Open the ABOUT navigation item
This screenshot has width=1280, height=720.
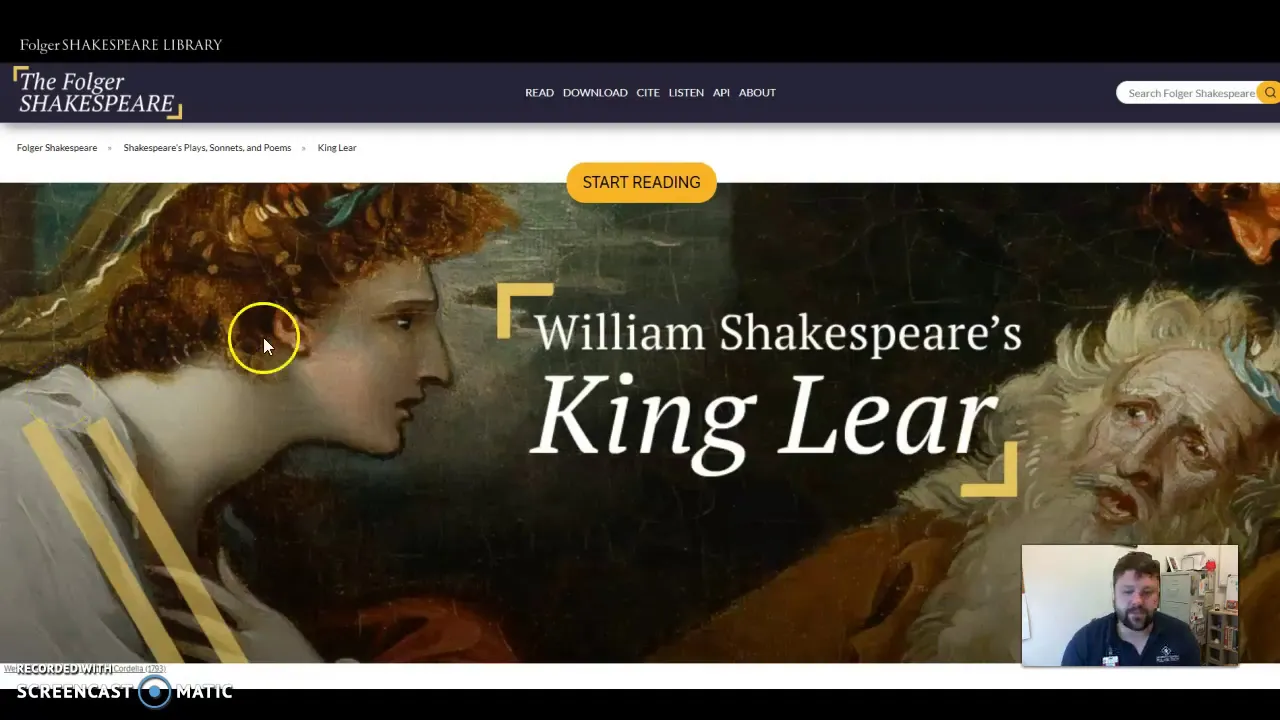(x=757, y=93)
